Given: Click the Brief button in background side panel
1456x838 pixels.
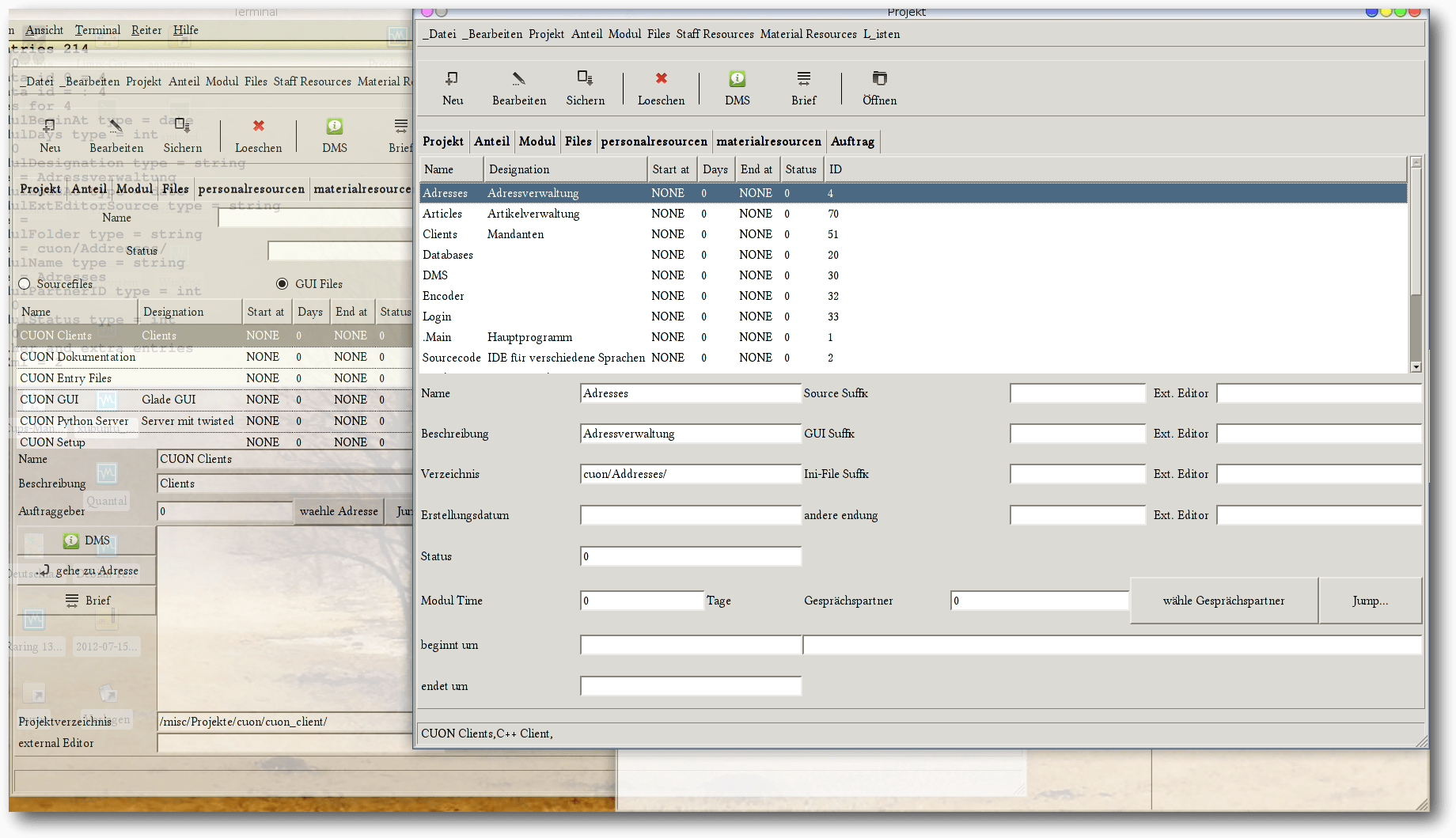Looking at the screenshot, I should (x=86, y=601).
